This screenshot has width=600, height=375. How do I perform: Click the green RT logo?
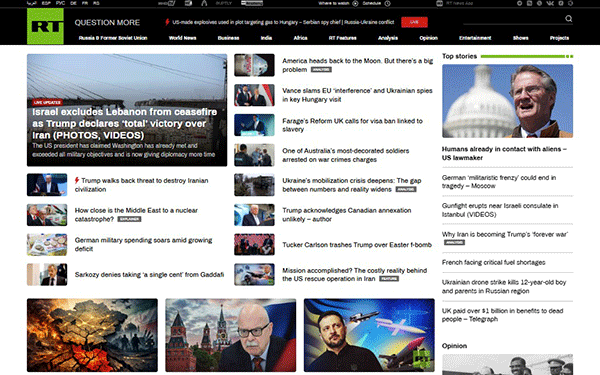click(x=45, y=26)
